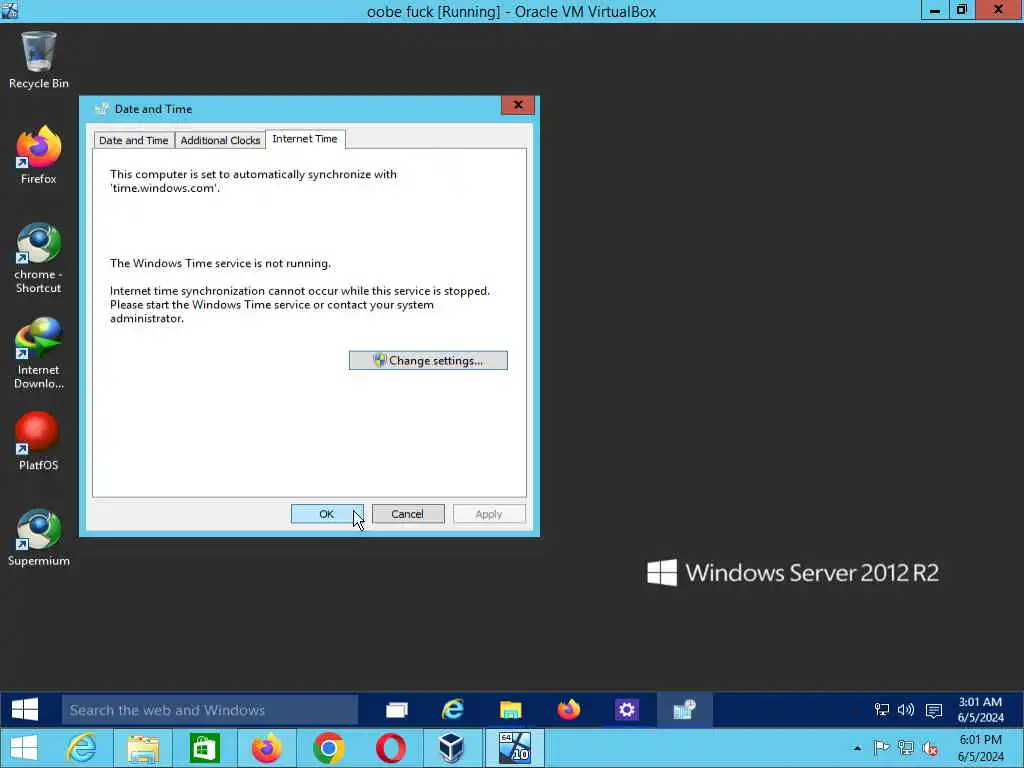Image resolution: width=1024 pixels, height=768 pixels.
Task: Select the Supermium desktop shortcut
Action: (x=39, y=537)
